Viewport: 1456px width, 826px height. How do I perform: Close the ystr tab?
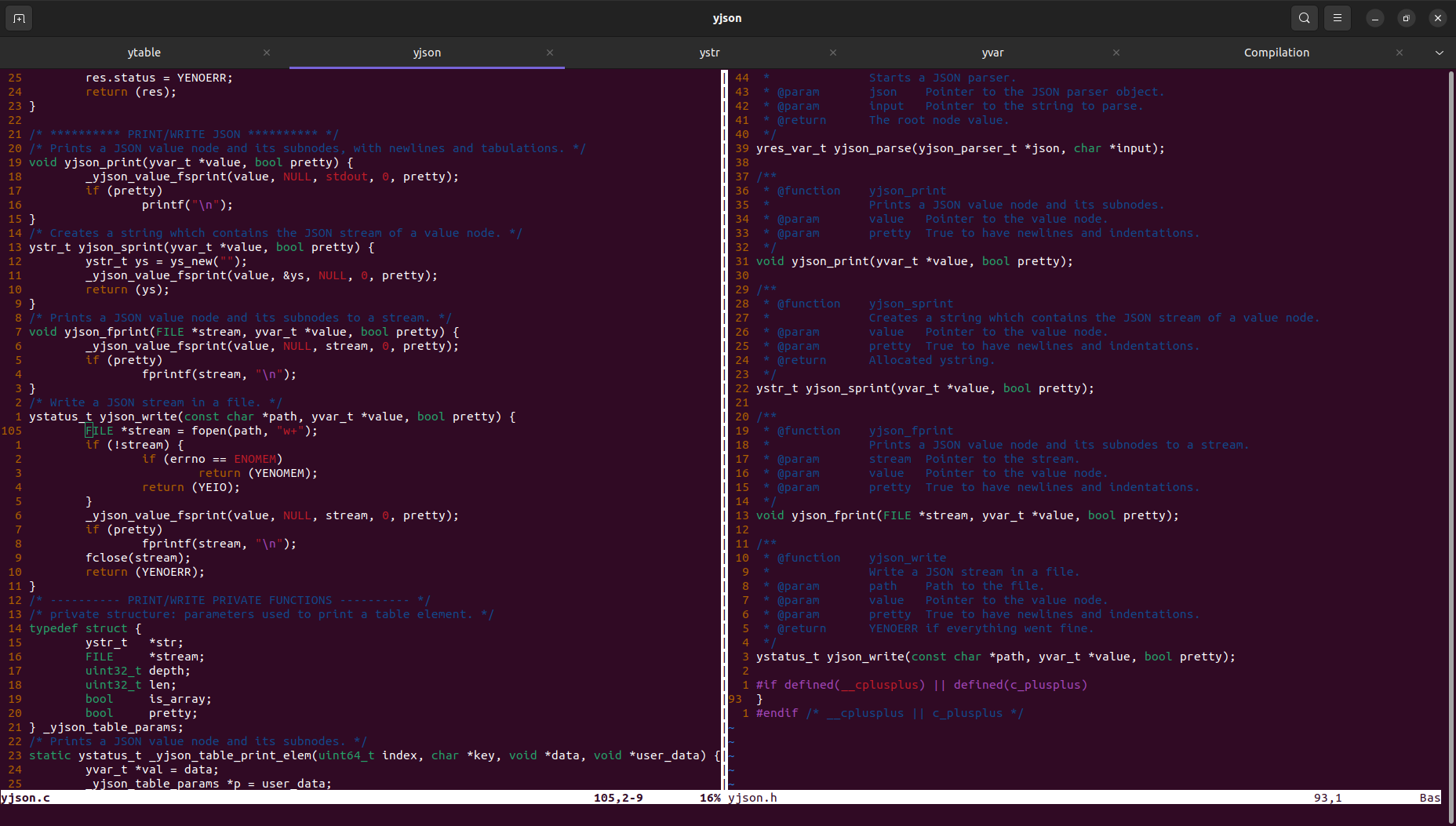pos(833,53)
